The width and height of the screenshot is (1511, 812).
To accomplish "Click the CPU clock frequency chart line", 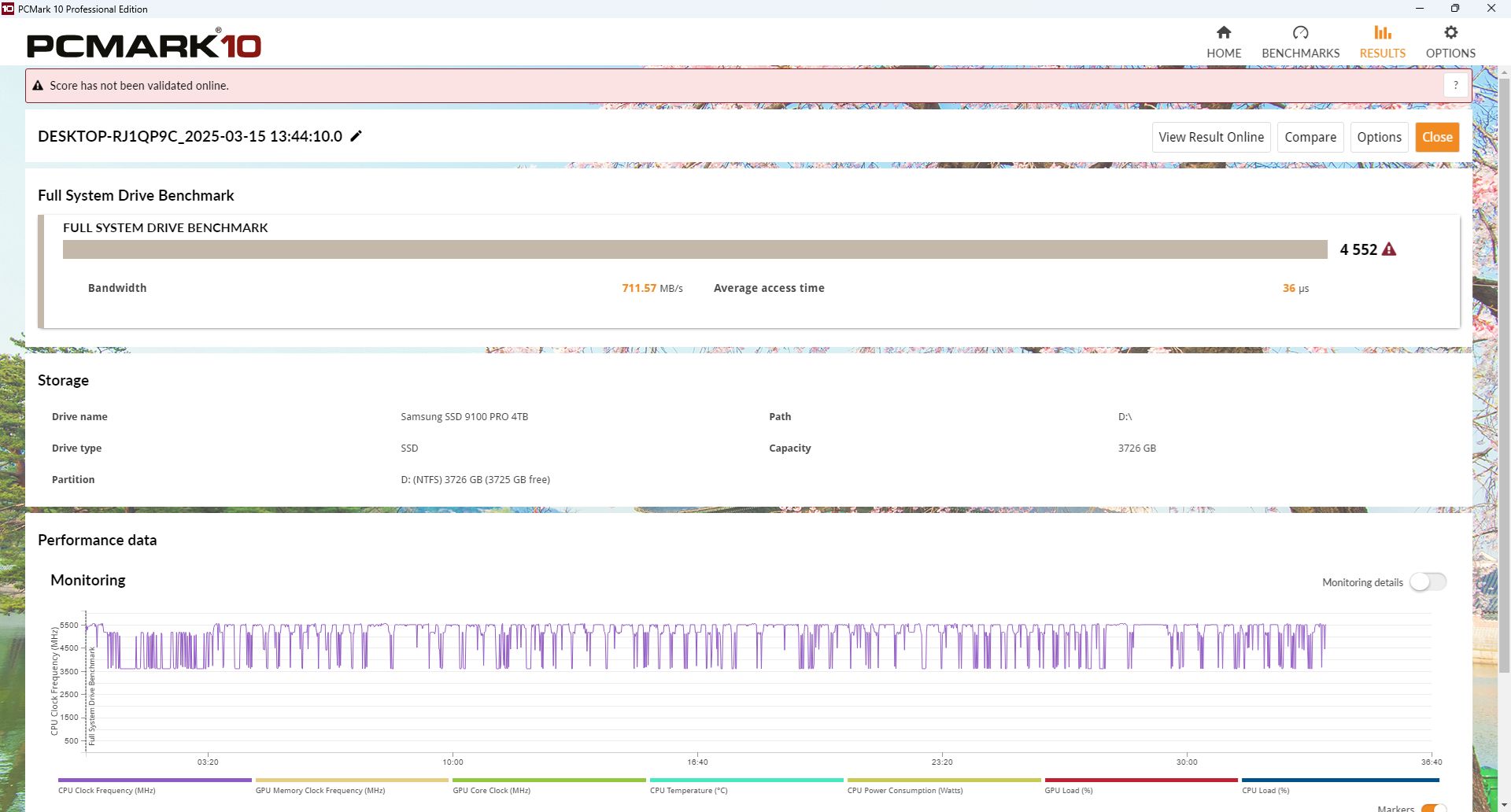I will [705, 647].
